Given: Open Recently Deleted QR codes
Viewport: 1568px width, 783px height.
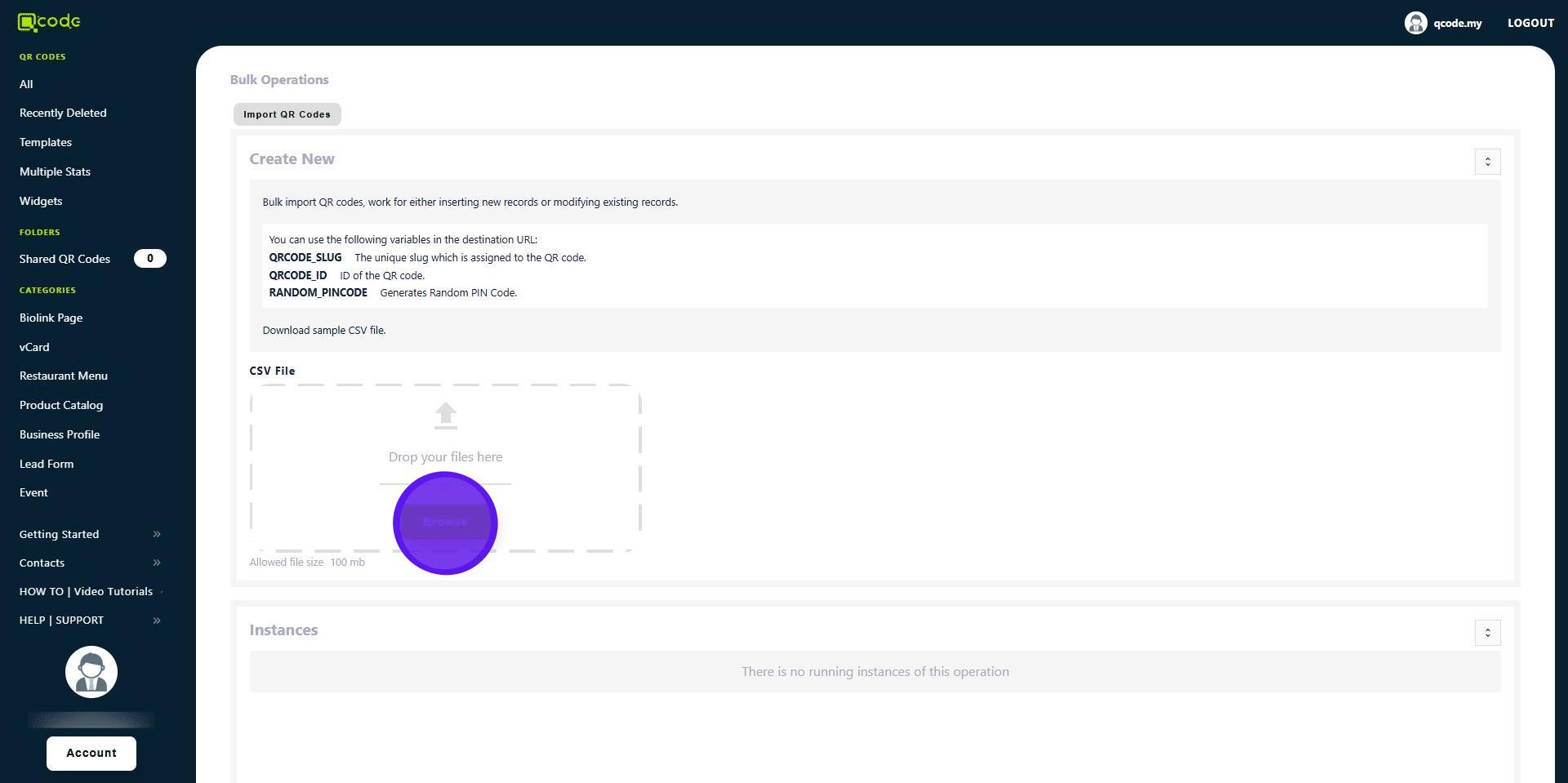Looking at the screenshot, I should pos(63,113).
